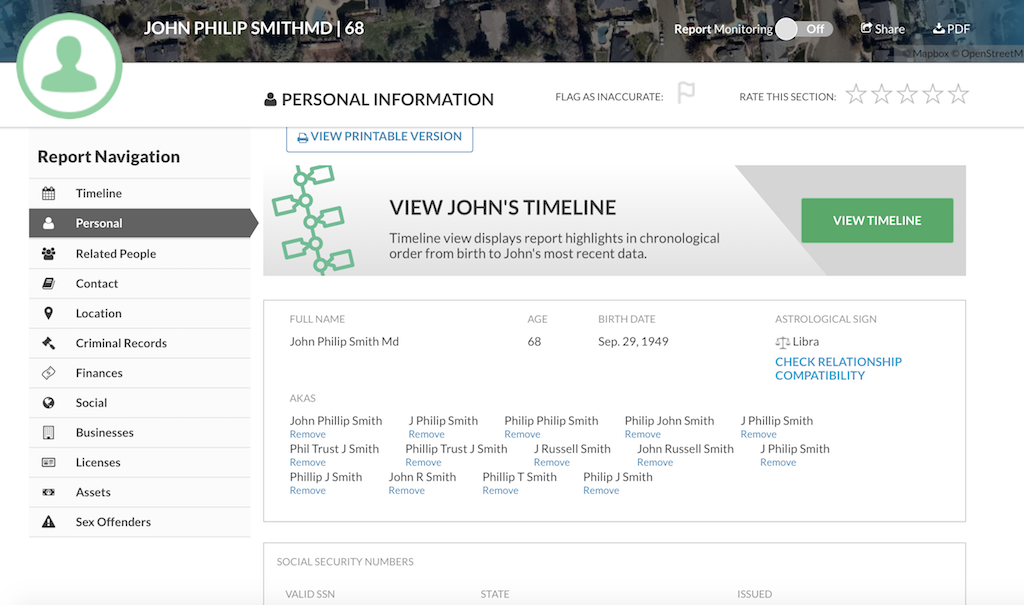Click the flag icon to flag as inaccurate

[686, 93]
